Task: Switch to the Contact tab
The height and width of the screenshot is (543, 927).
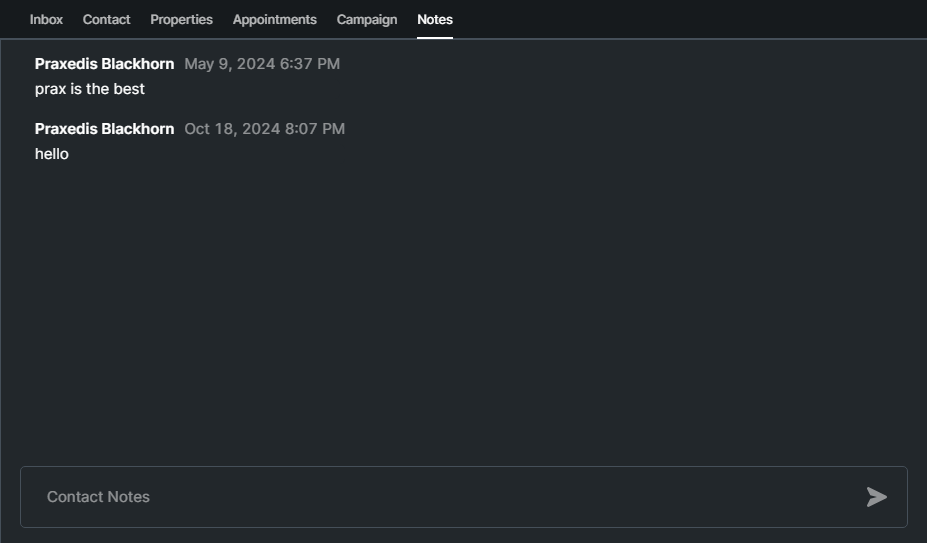Action: [106, 20]
